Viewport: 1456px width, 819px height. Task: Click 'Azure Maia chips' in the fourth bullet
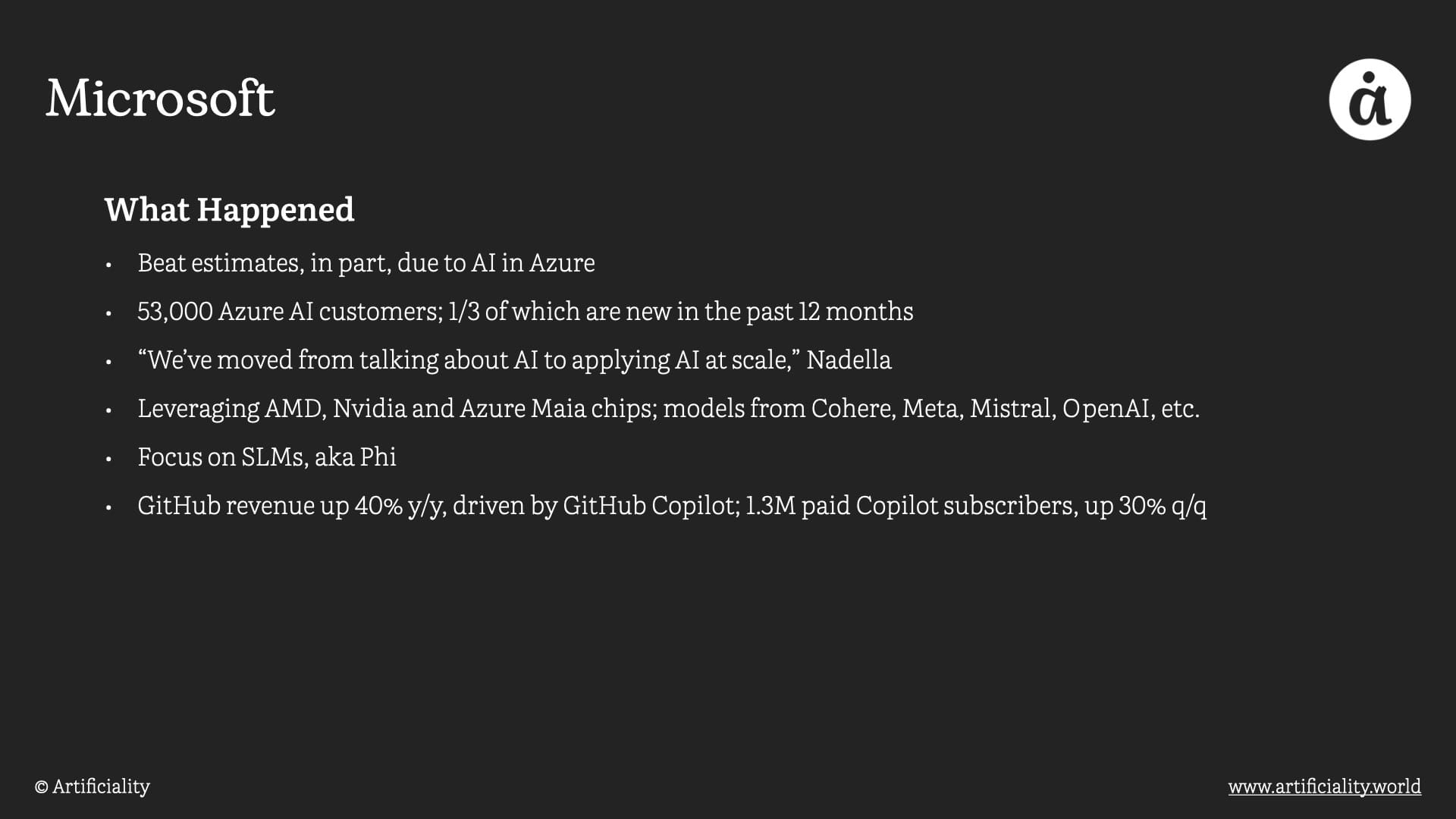click(558, 409)
